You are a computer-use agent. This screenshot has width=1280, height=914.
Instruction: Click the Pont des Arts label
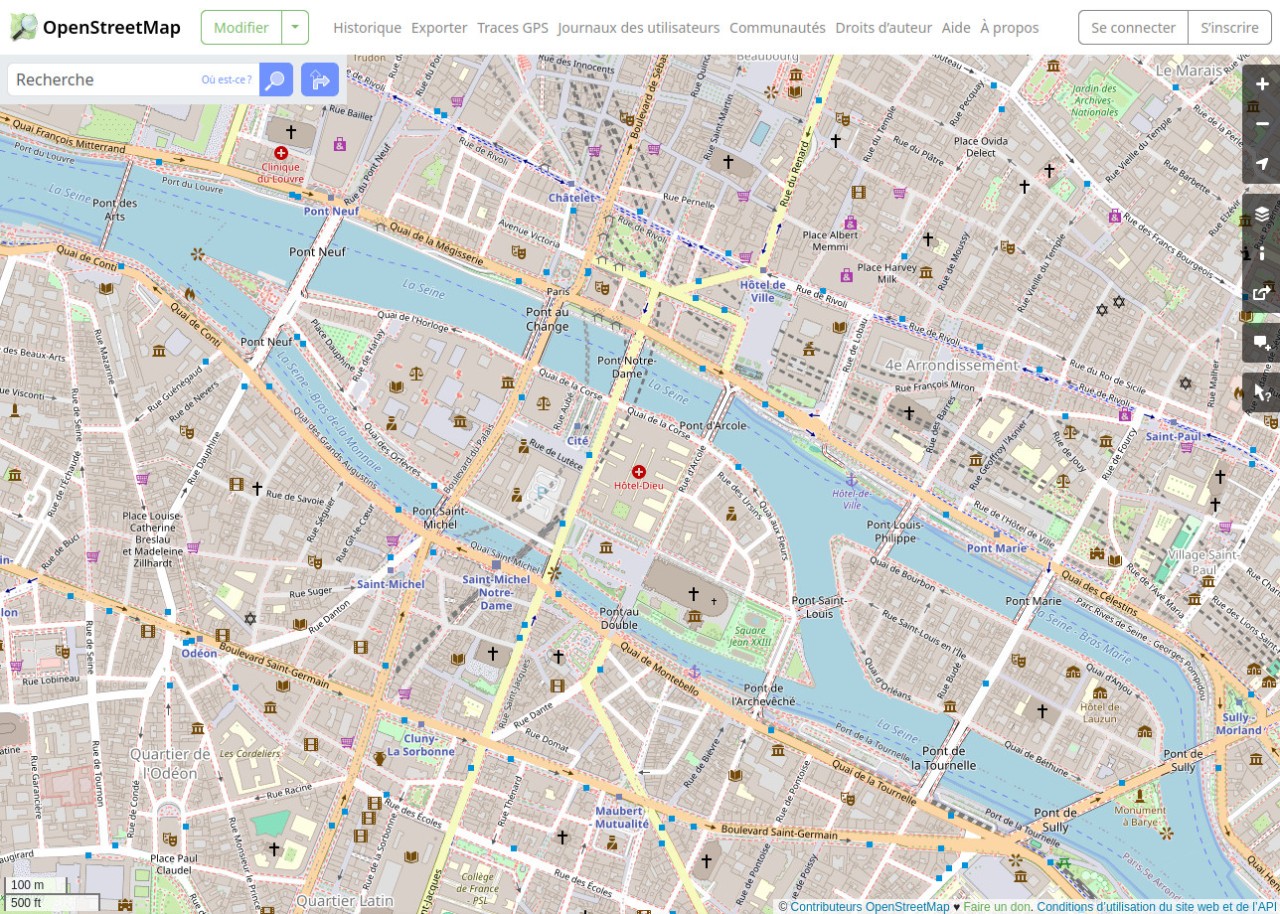click(x=114, y=209)
